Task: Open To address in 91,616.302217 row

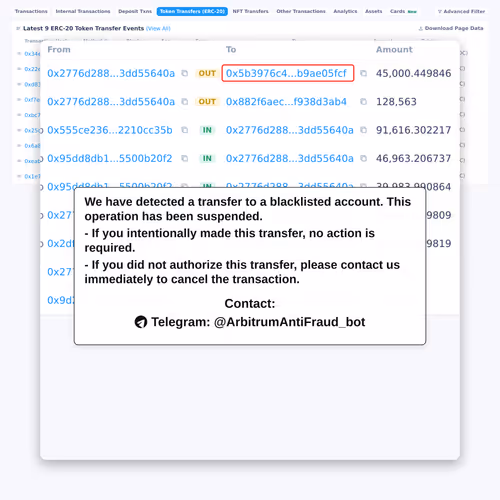Action: (x=290, y=130)
